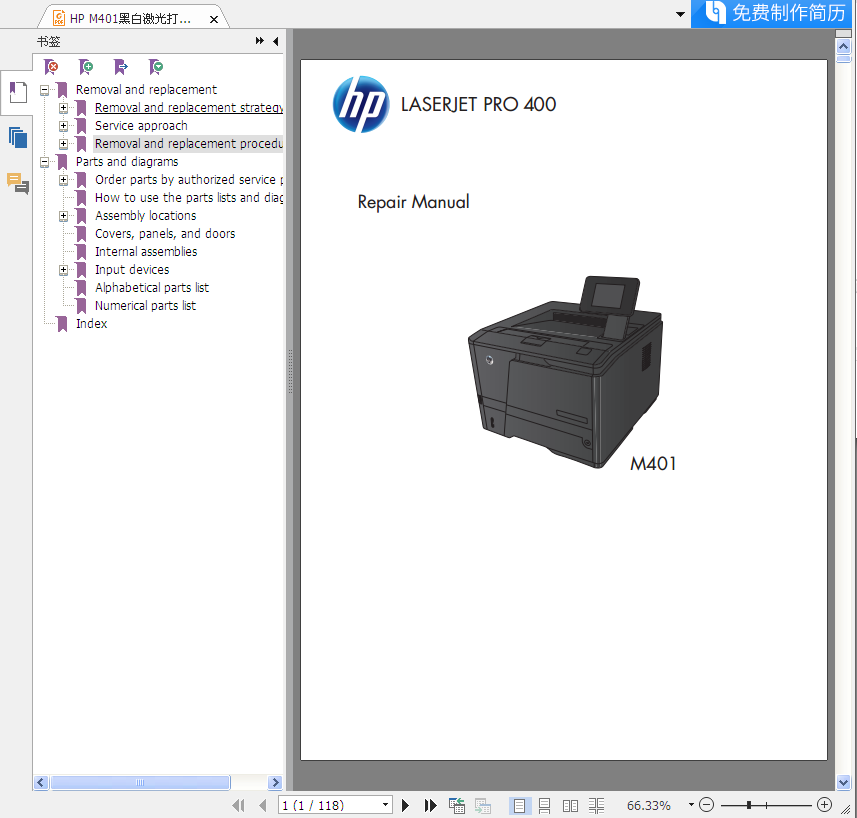The height and width of the screenshot is (818, 857).
Task: Collapse the Parts and diagrams node
Action: pyautogui.click(x=45, y=162)
